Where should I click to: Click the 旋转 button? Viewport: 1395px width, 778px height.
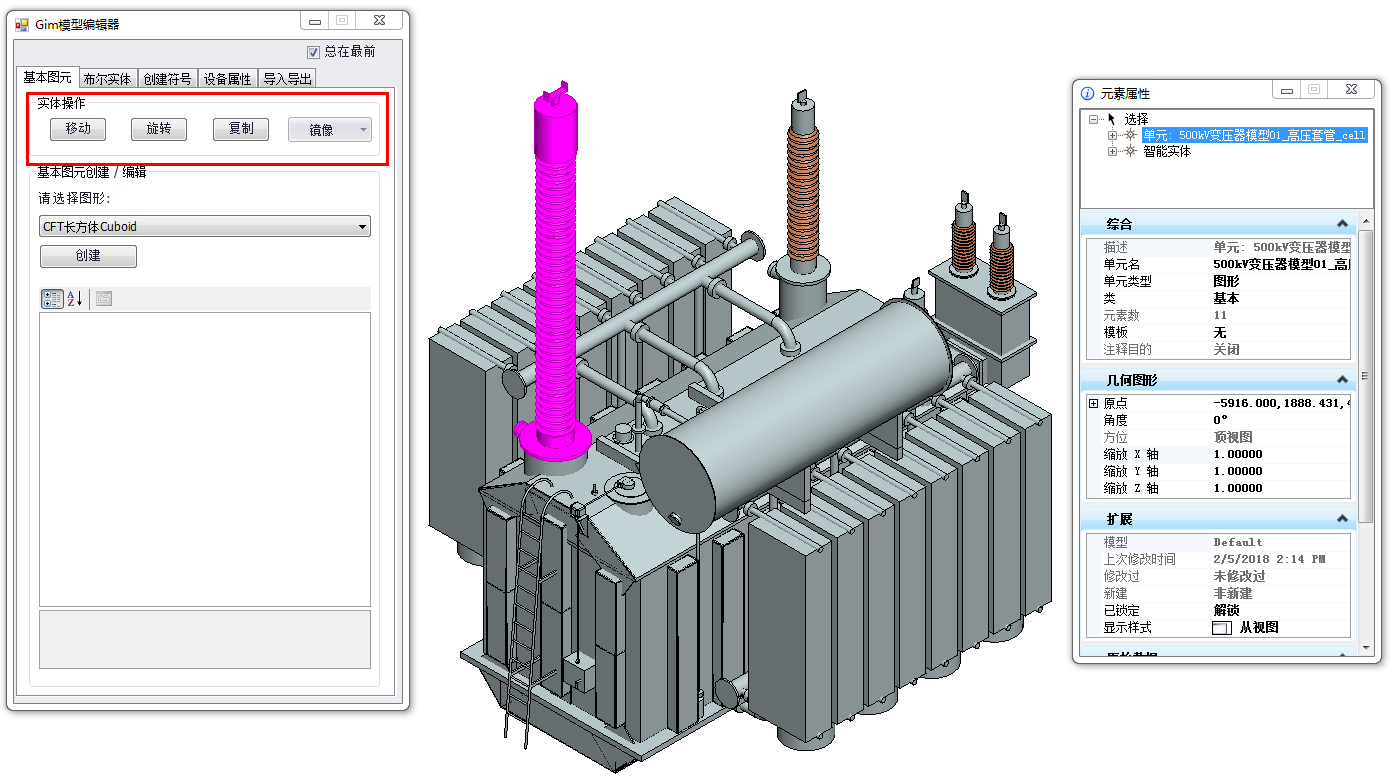pos(159,129)
